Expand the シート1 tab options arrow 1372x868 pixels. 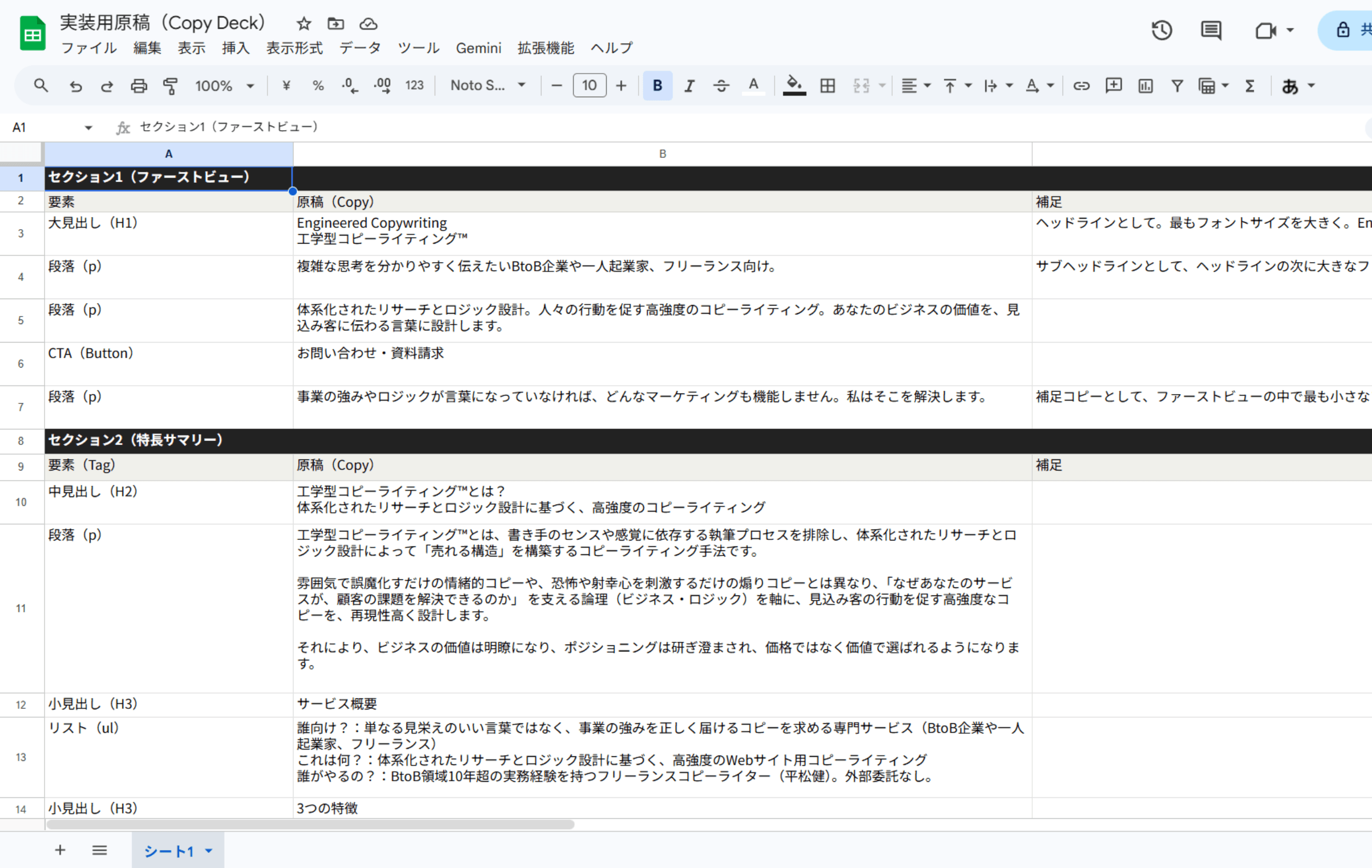click(209, 851)
